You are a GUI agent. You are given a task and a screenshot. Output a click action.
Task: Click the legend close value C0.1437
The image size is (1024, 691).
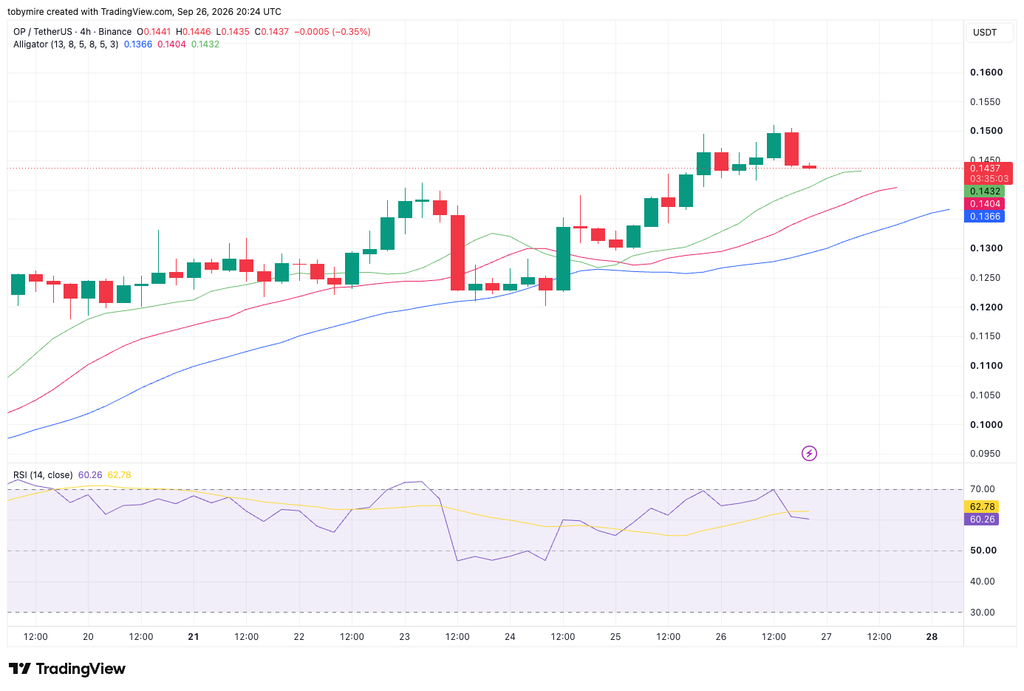tap(272, 31)
